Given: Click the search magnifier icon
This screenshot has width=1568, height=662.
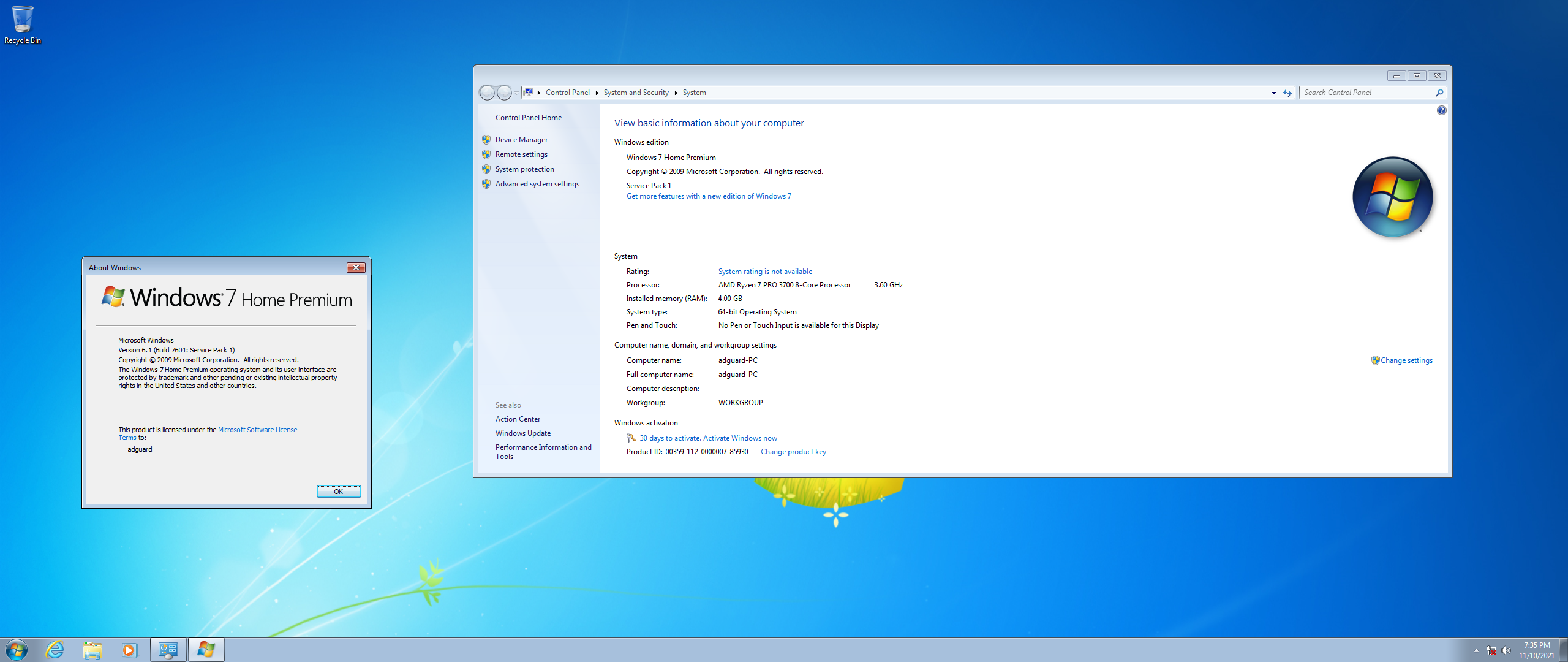Looking at the screenshot, I should click(1439, 93).
